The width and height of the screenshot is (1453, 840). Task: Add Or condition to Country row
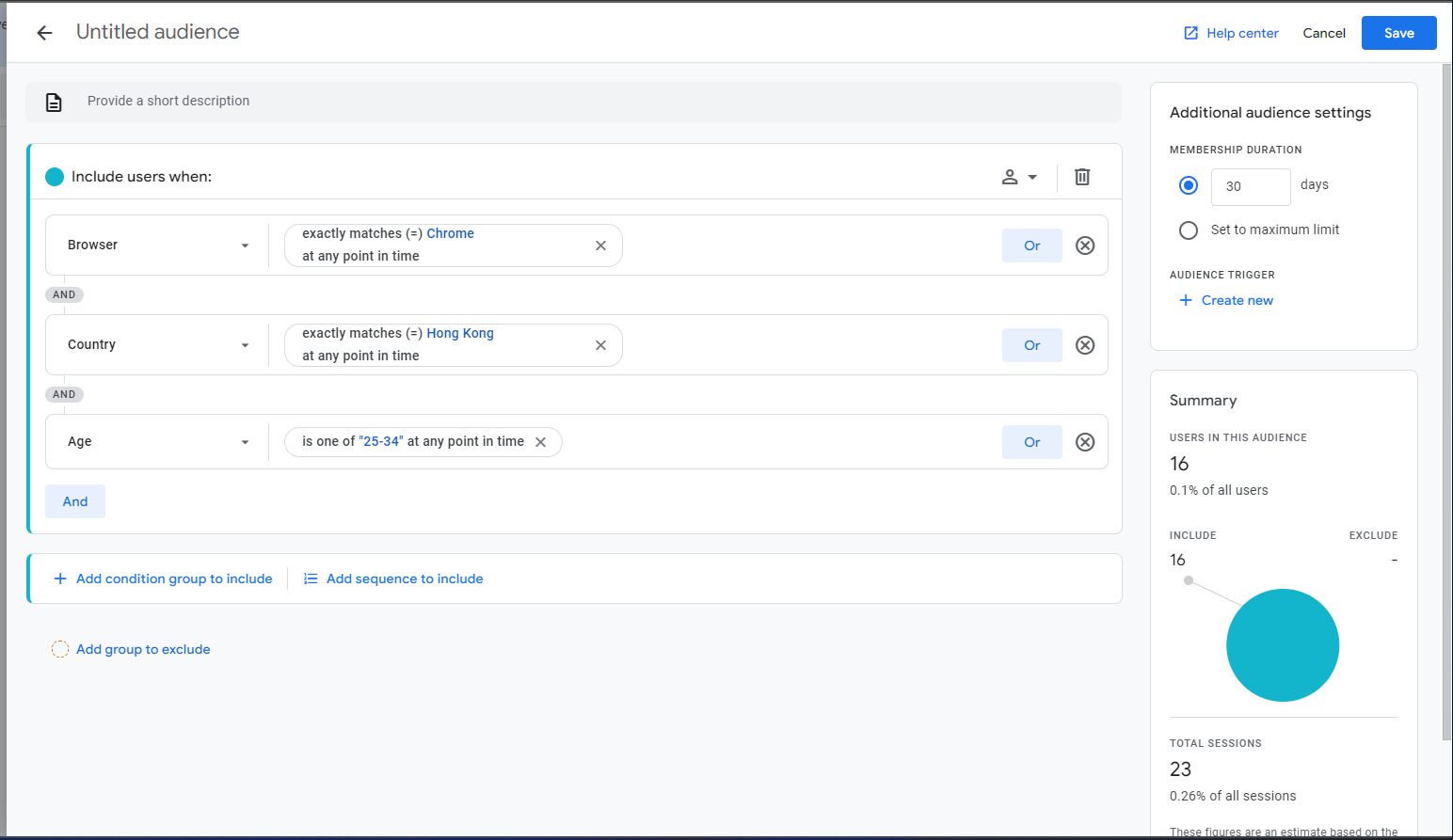[x=1031, y=345]
